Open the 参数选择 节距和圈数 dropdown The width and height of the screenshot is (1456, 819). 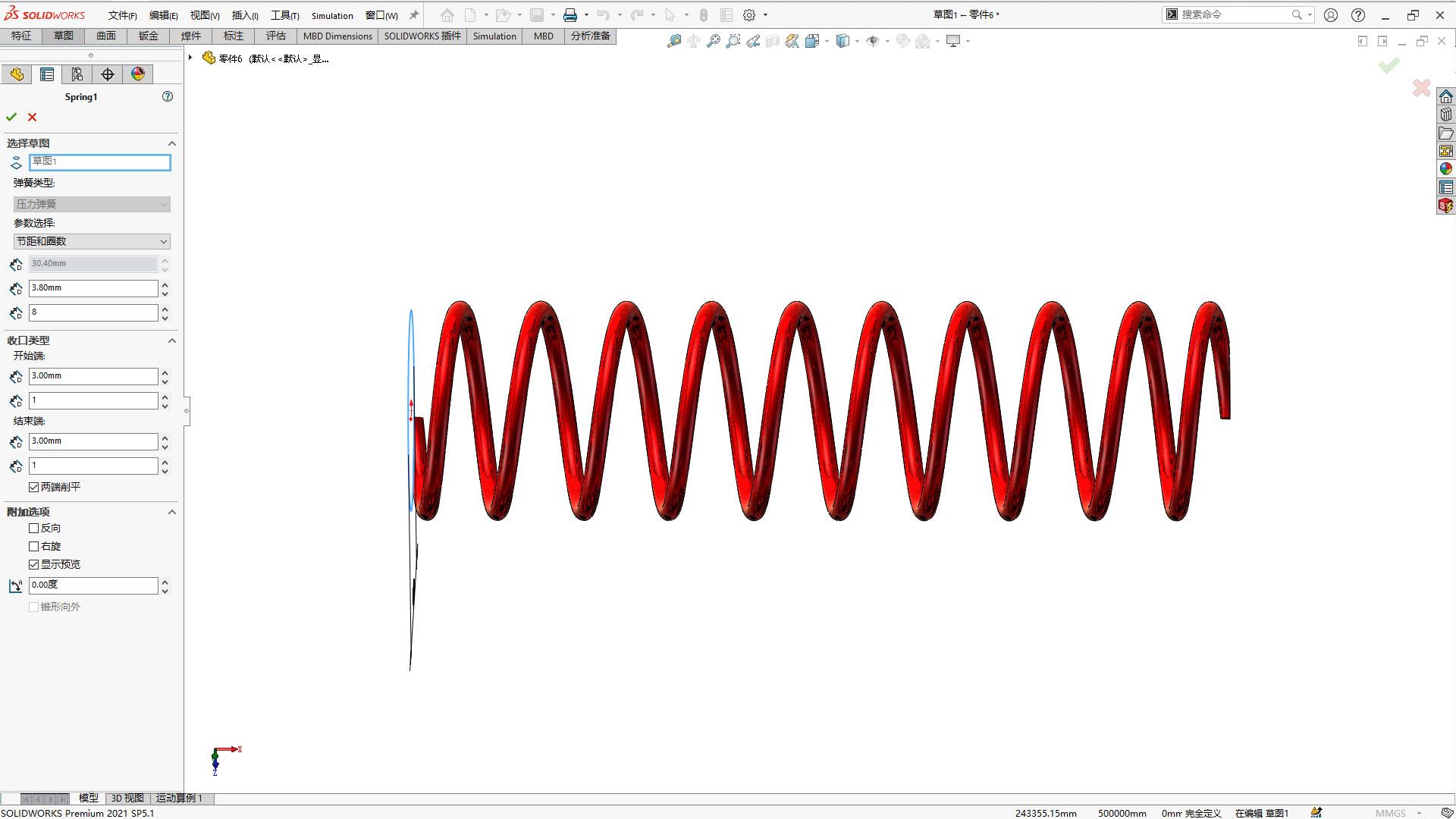click(92, 241)
